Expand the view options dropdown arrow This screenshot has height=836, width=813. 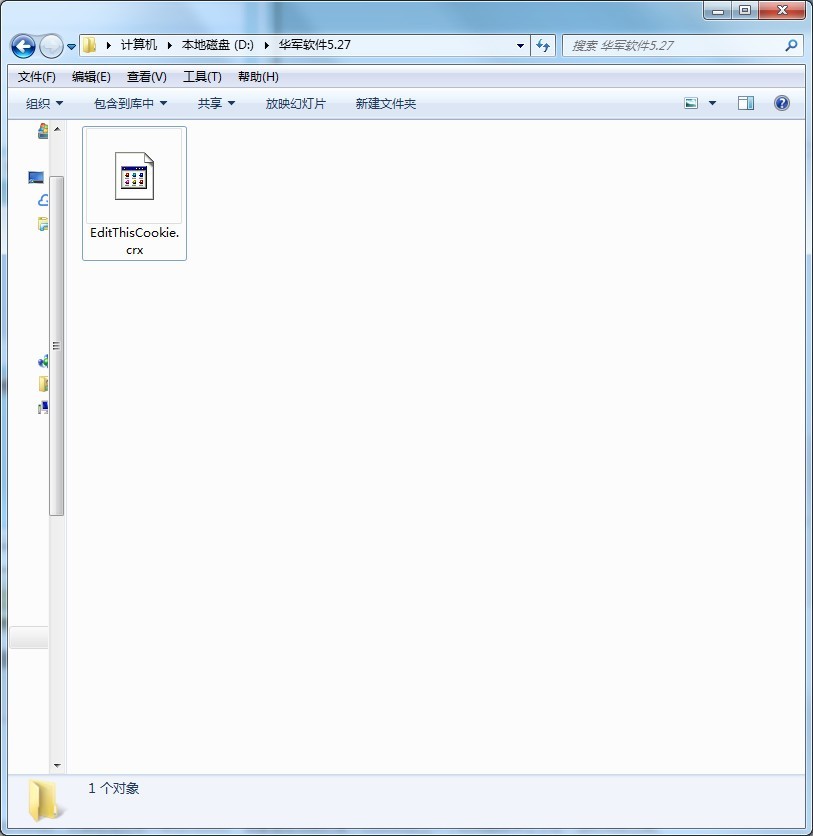point(712,103)
